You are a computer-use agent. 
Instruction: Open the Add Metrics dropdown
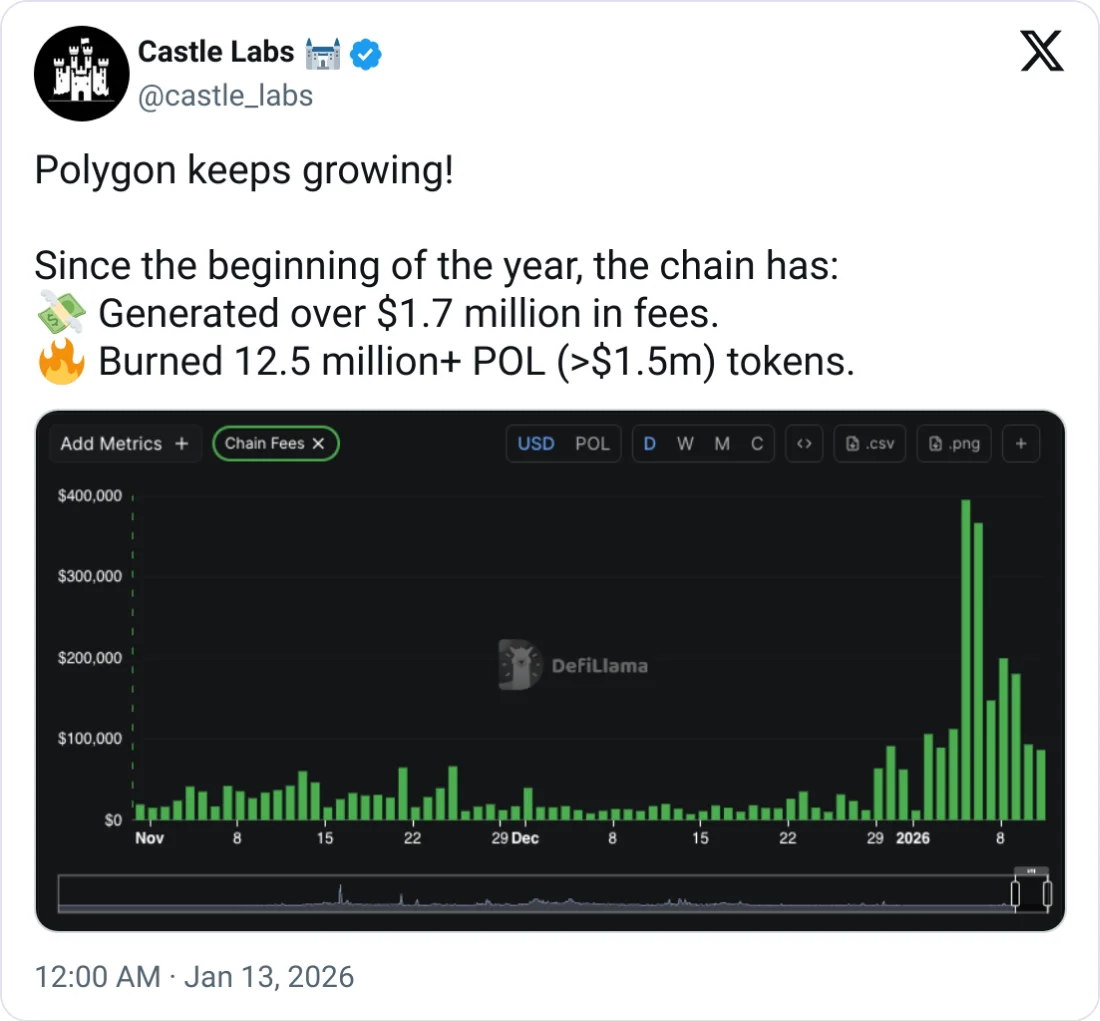pyautogui.click(x=124, y=444)
